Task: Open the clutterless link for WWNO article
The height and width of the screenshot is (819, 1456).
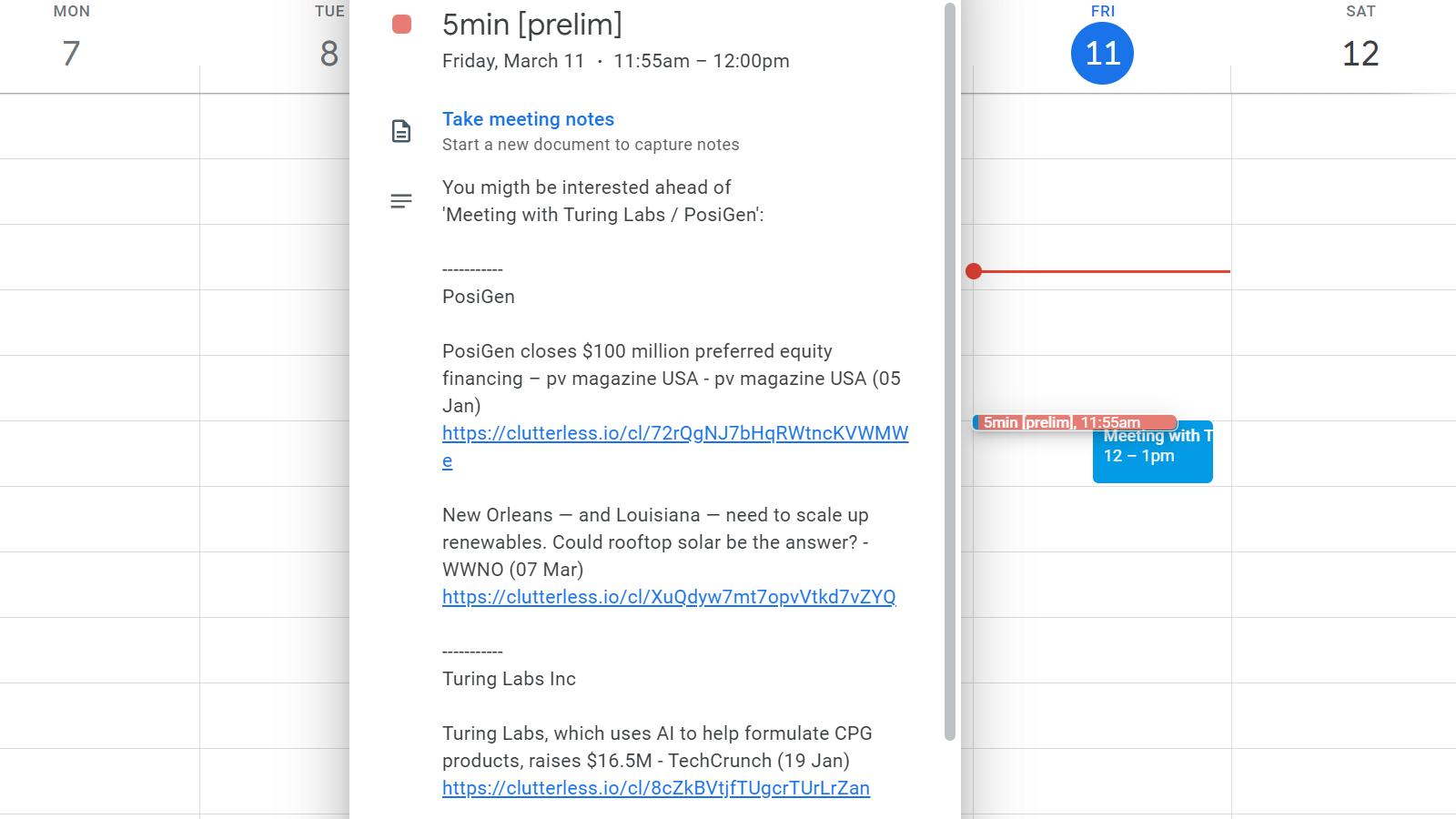Action: 669,597
